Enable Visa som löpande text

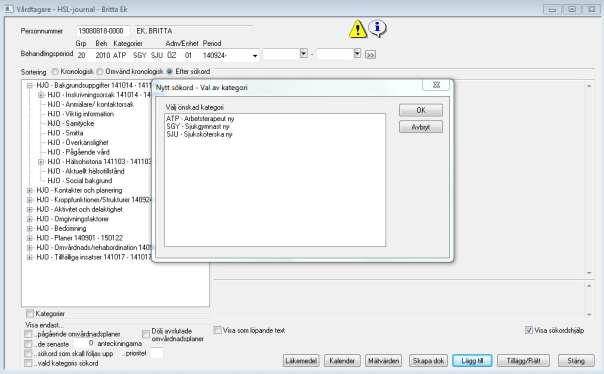coord(218,330)
